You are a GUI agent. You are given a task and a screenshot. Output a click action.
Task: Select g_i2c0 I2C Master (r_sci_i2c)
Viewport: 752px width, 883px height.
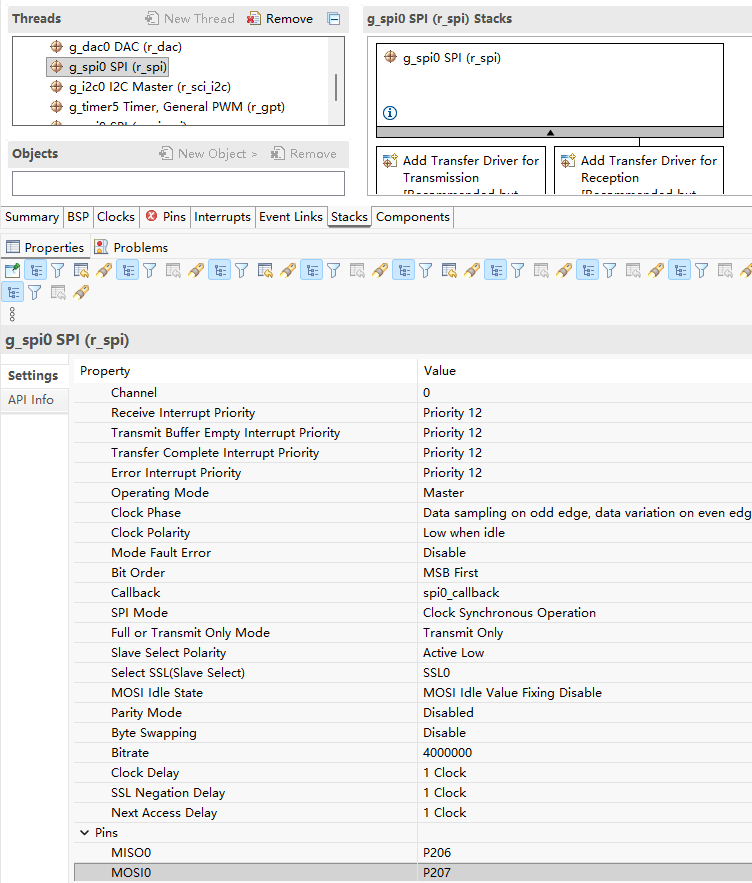pyautogui.click(x=150, y=87)
